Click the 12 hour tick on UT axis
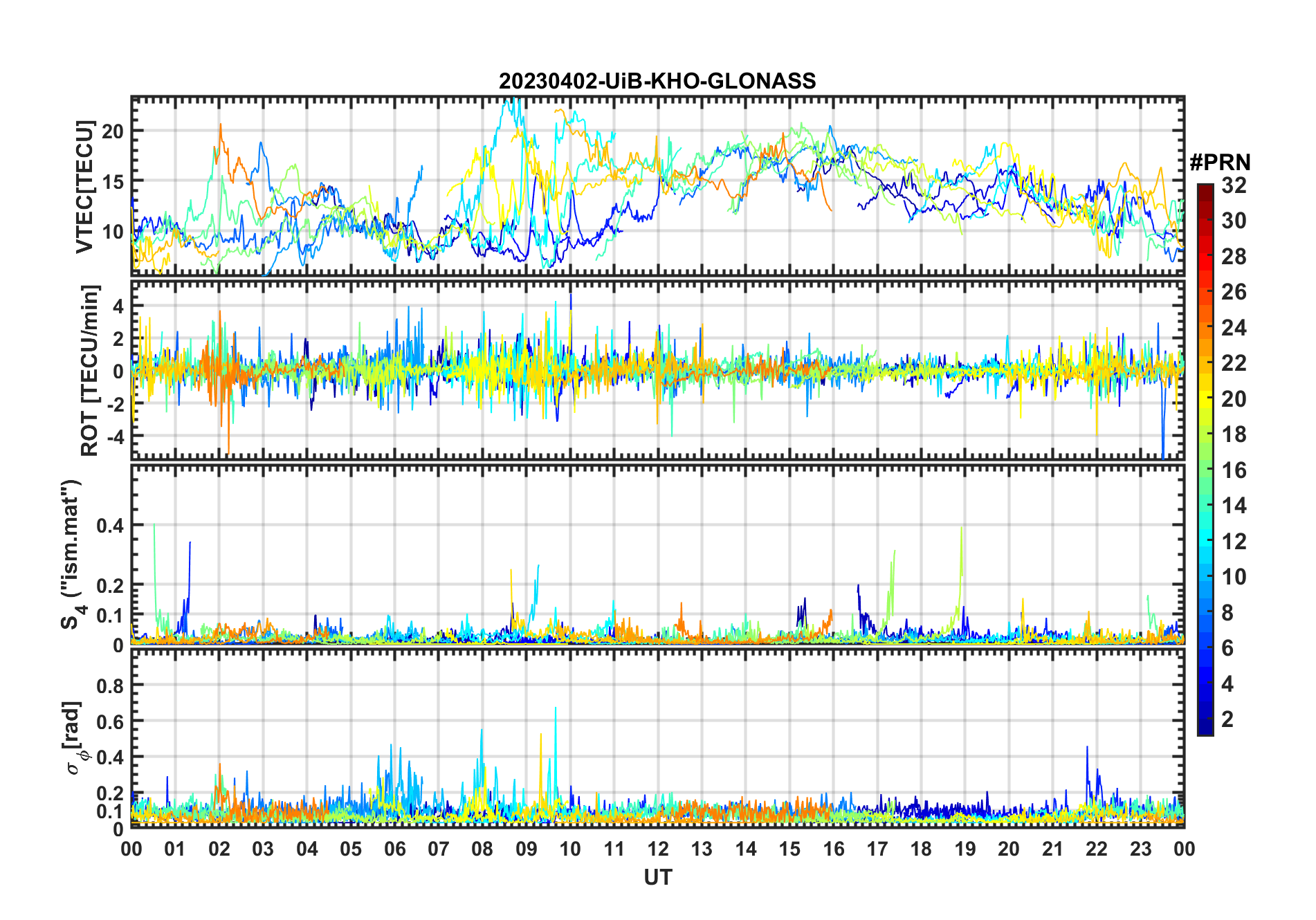The image size is (1316, 920). point(658,849)
